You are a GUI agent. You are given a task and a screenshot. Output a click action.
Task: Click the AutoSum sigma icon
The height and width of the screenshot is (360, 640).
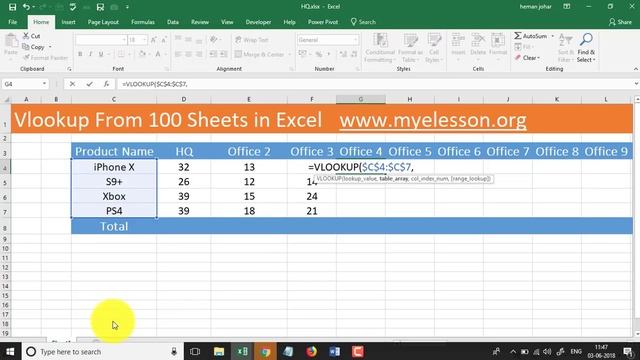tap(518, 36)
